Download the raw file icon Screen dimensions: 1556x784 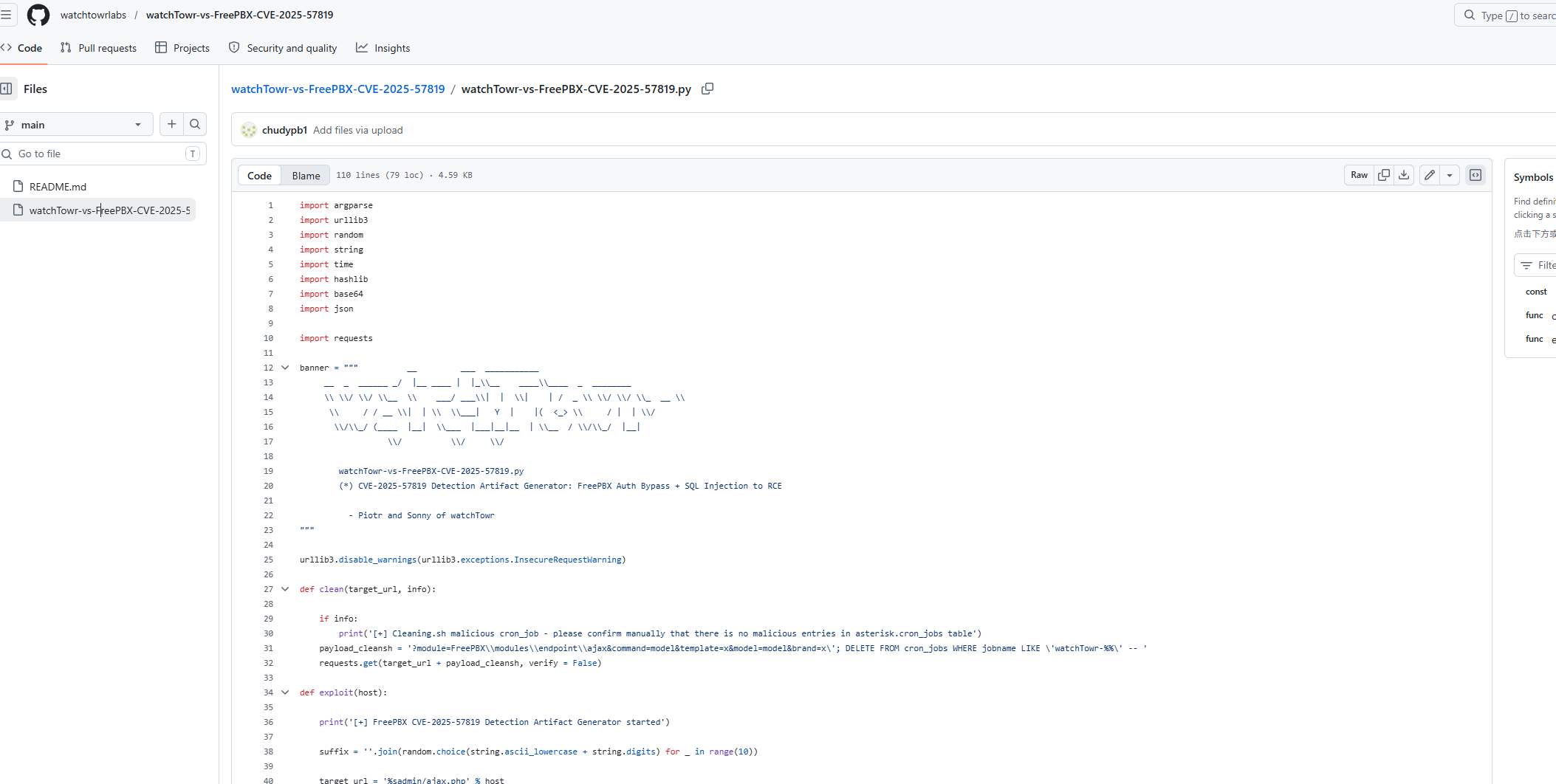click(x=1404, y=175)
